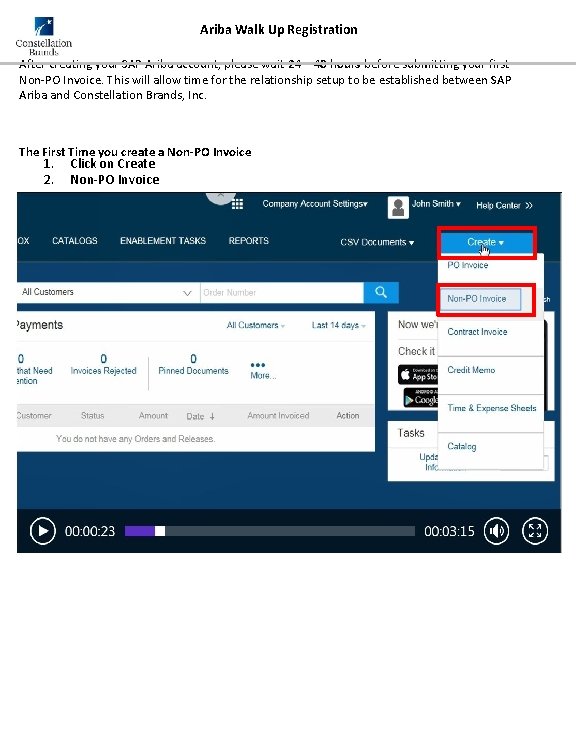Mute the video with speaker icon

(496, 531)
